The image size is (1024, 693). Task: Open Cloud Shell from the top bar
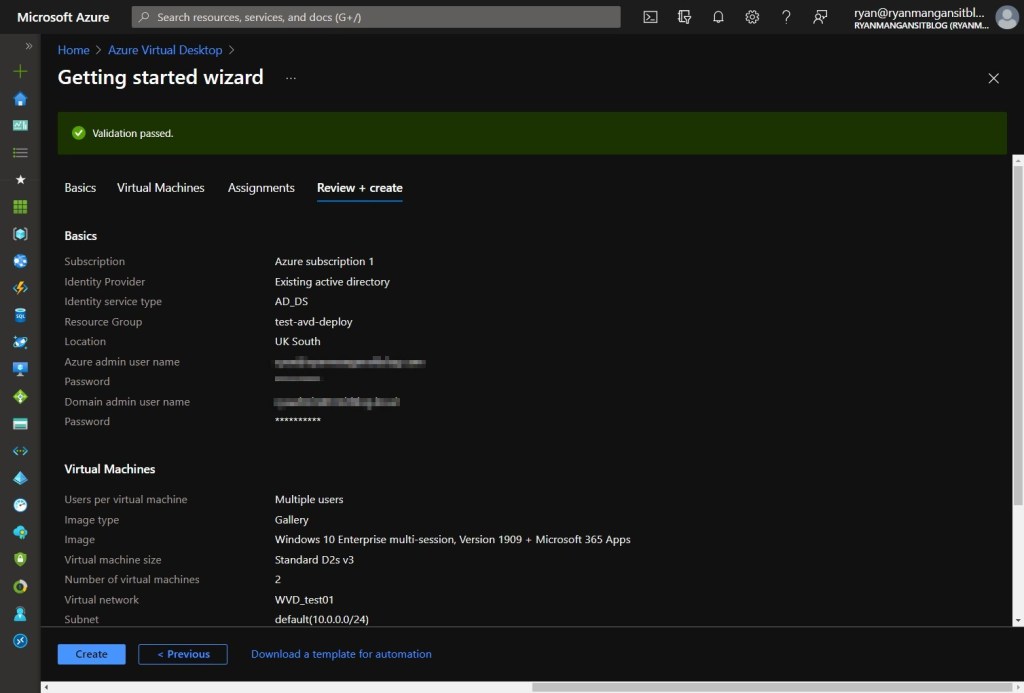coord(650,17)
